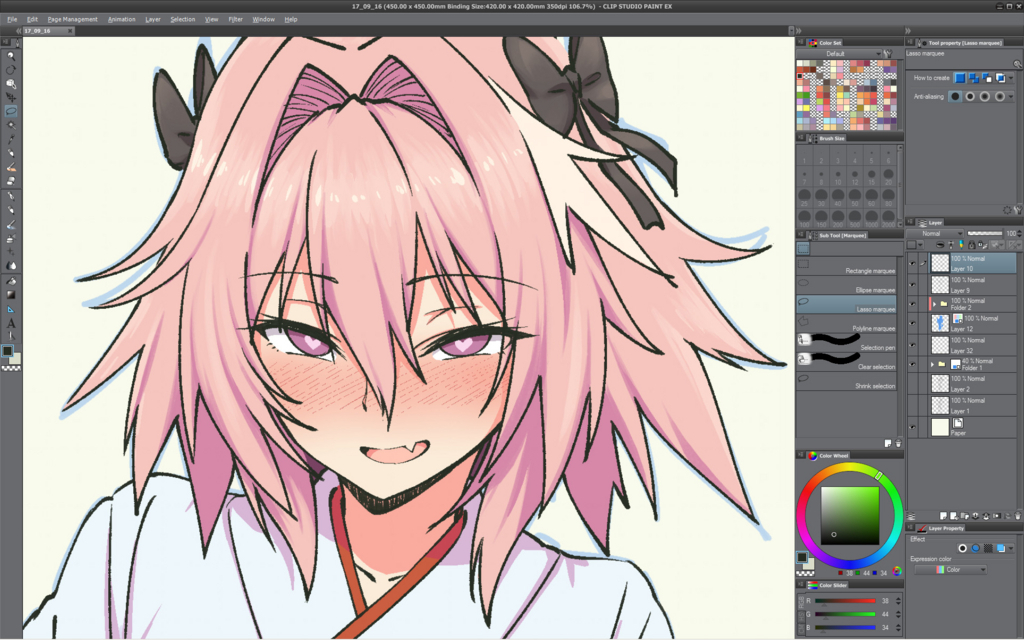Click the Tool property wrench settings icon
The height and width of the screenshot is (640, 1024).
[x=1017, y=210]
